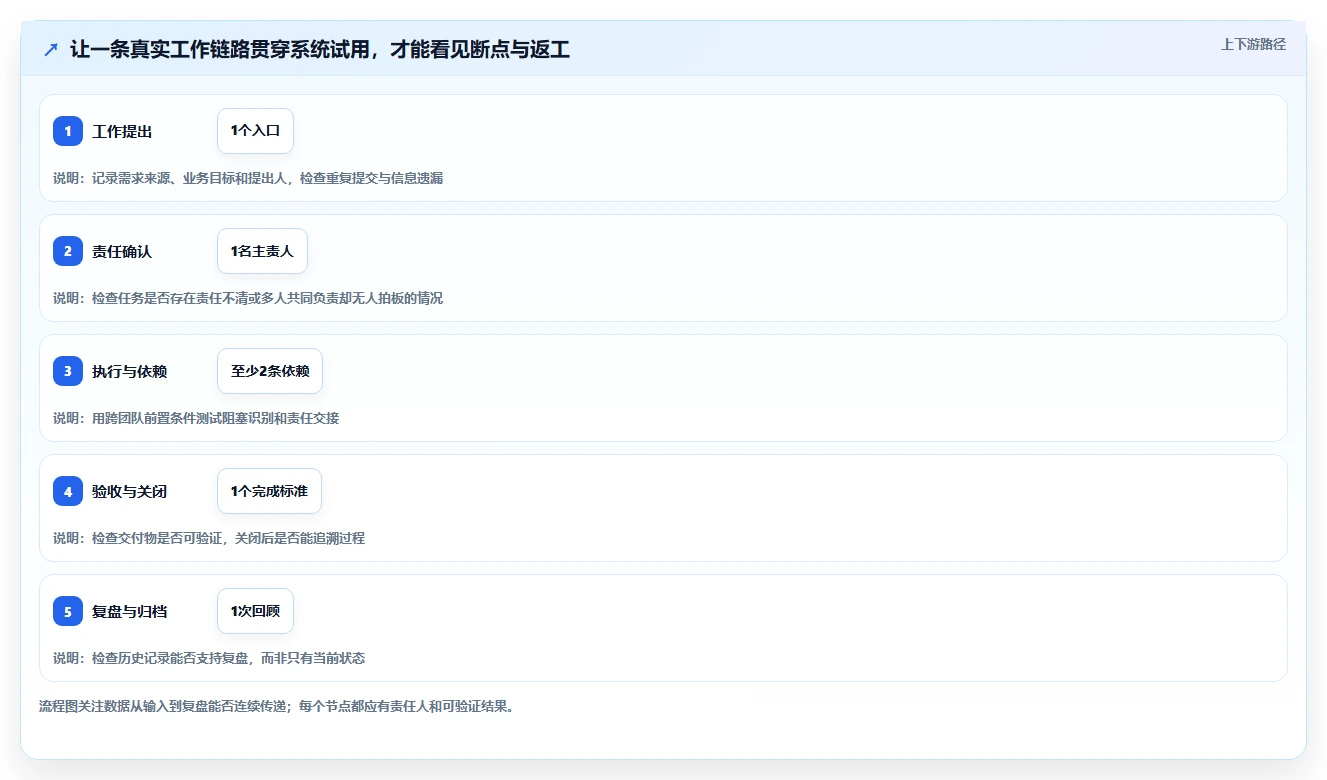Image resolution: width=1327 pixels, height=780 pixels.
Task: Click the step 3 number badge
Action: point(68,371)
